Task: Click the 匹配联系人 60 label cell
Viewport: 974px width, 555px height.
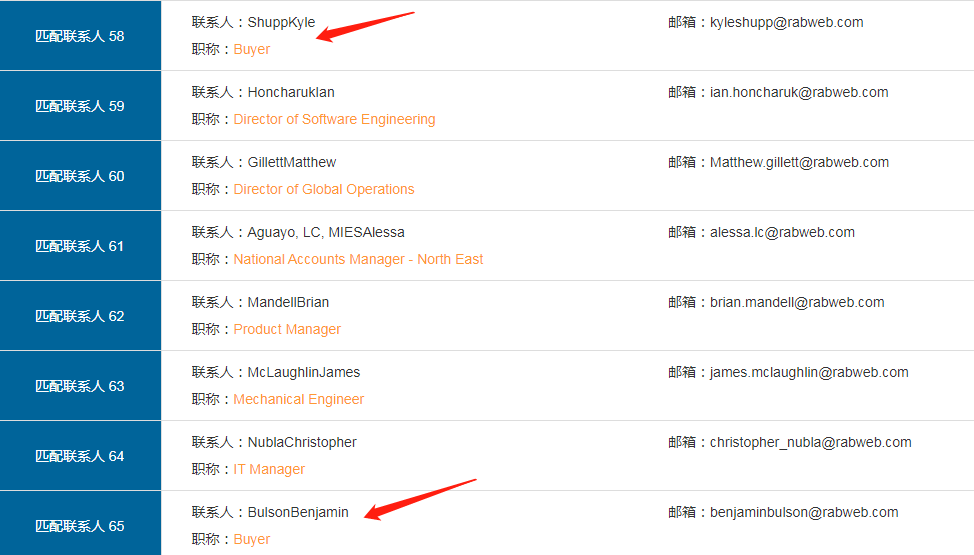Action: [80, 176]
